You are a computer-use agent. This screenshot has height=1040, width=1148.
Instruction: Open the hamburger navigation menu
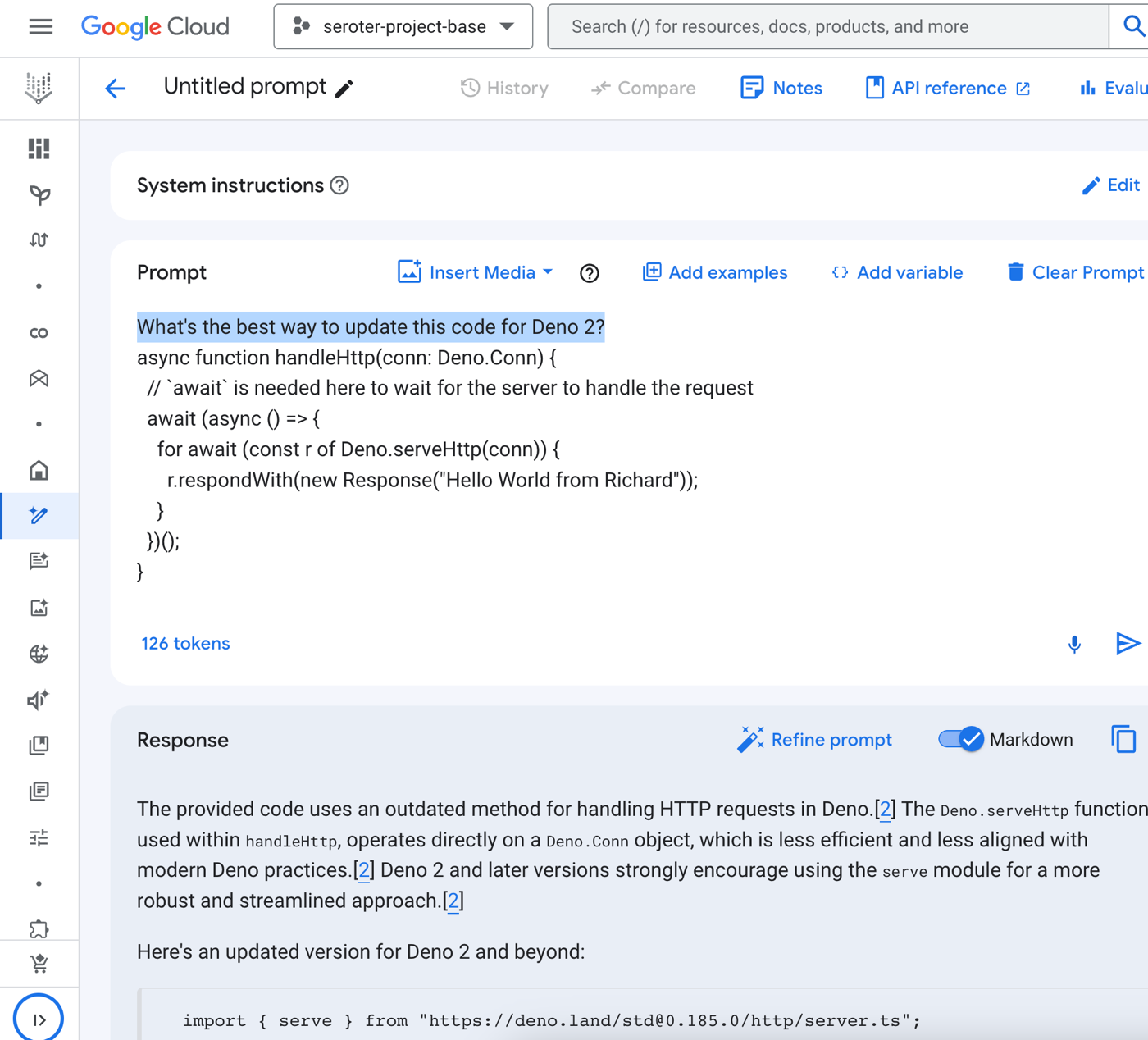pos(40,27)
